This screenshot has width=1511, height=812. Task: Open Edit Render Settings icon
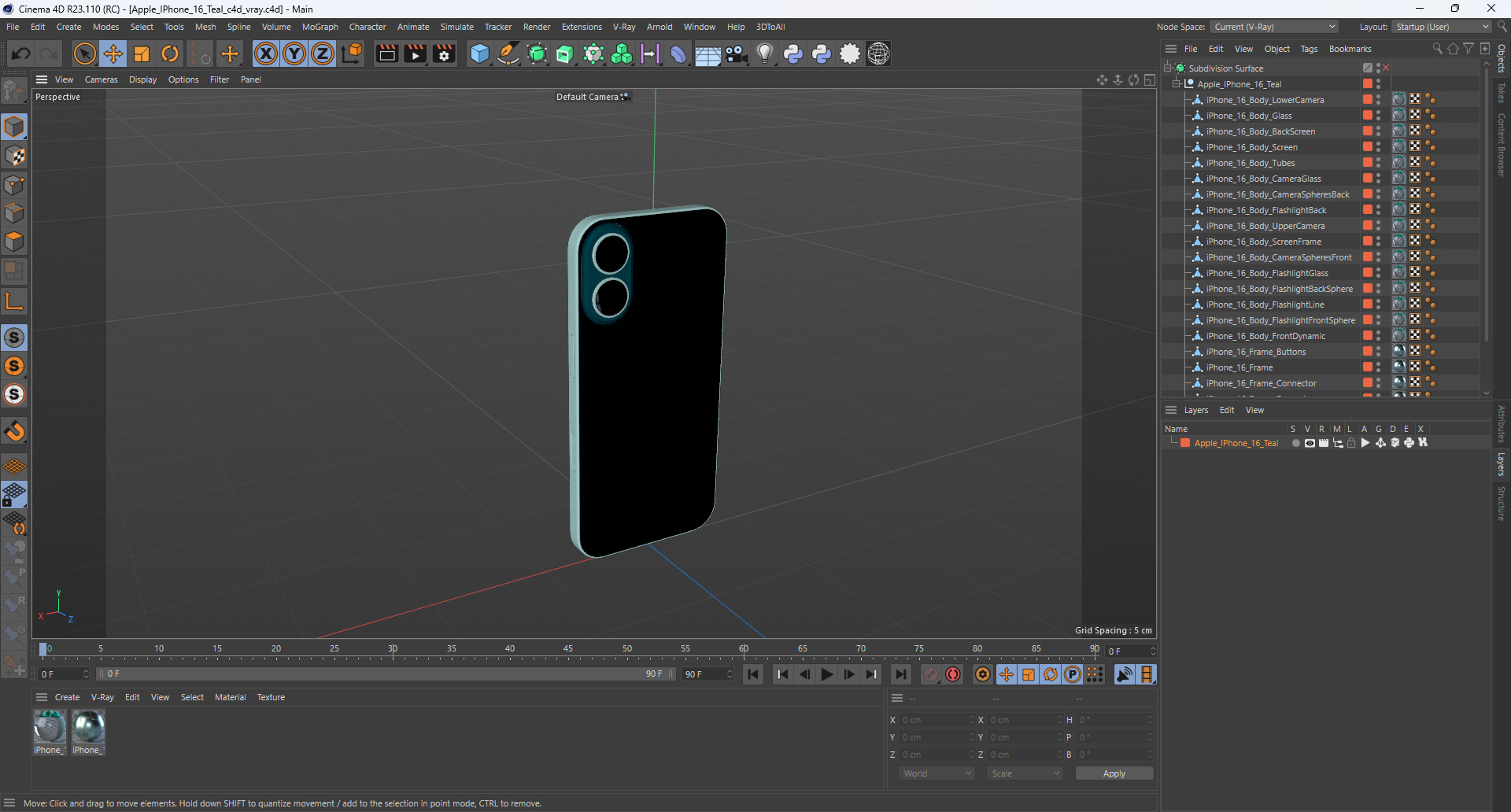point(444,54)
